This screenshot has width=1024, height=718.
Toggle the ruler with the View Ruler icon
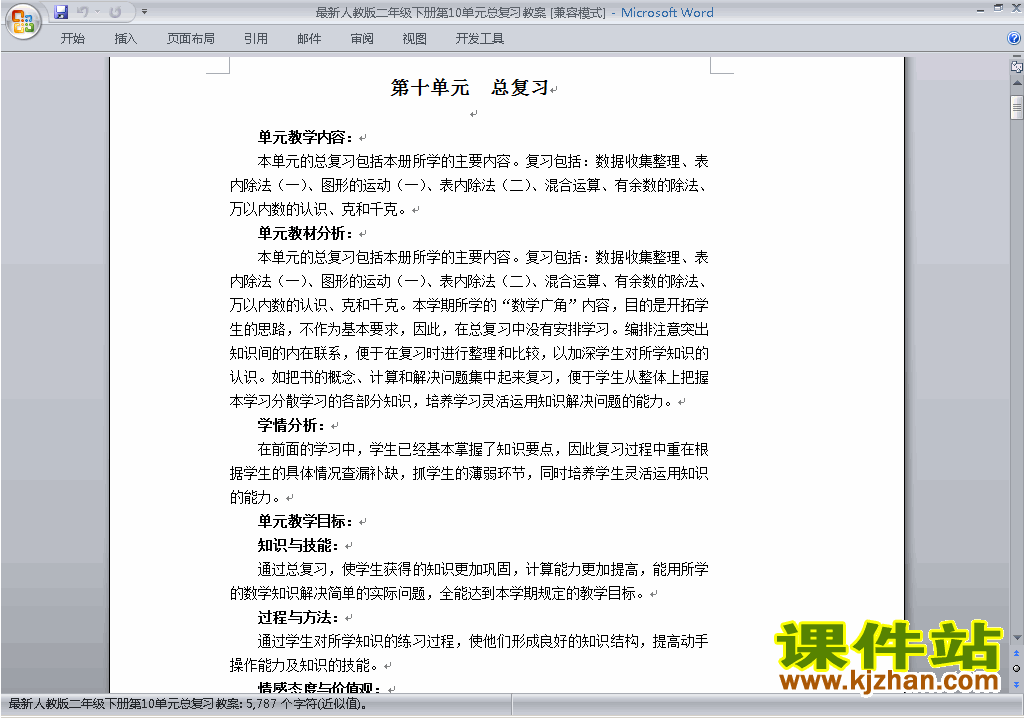click(x=1017, y=67)
